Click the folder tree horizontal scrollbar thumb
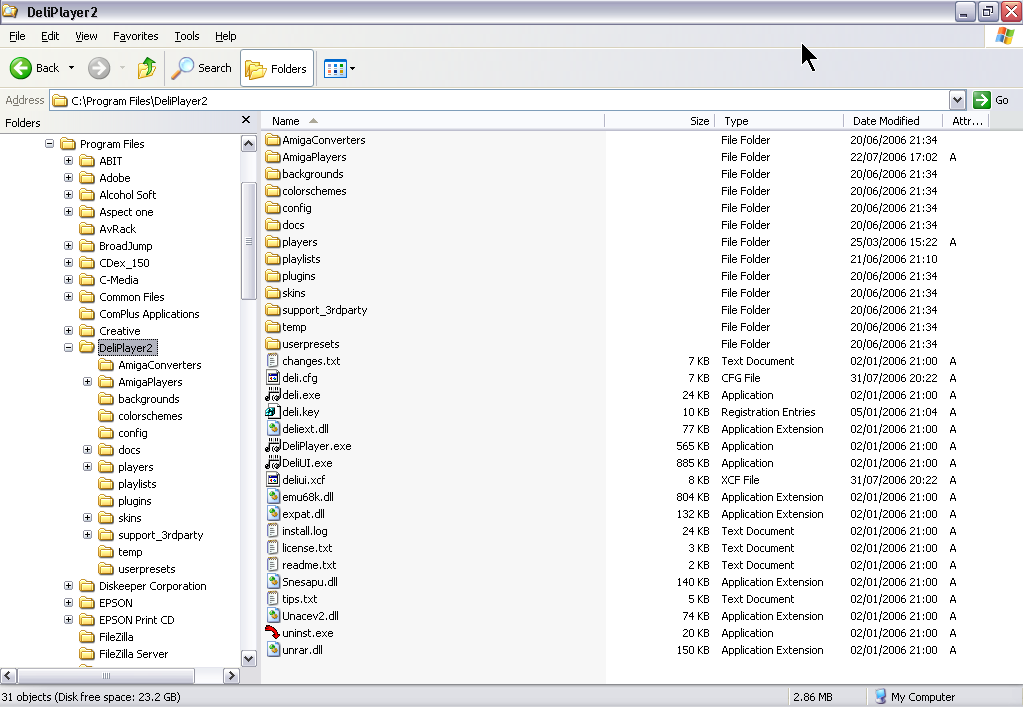Screen dimensions: 1023x707 click(106, 676)
